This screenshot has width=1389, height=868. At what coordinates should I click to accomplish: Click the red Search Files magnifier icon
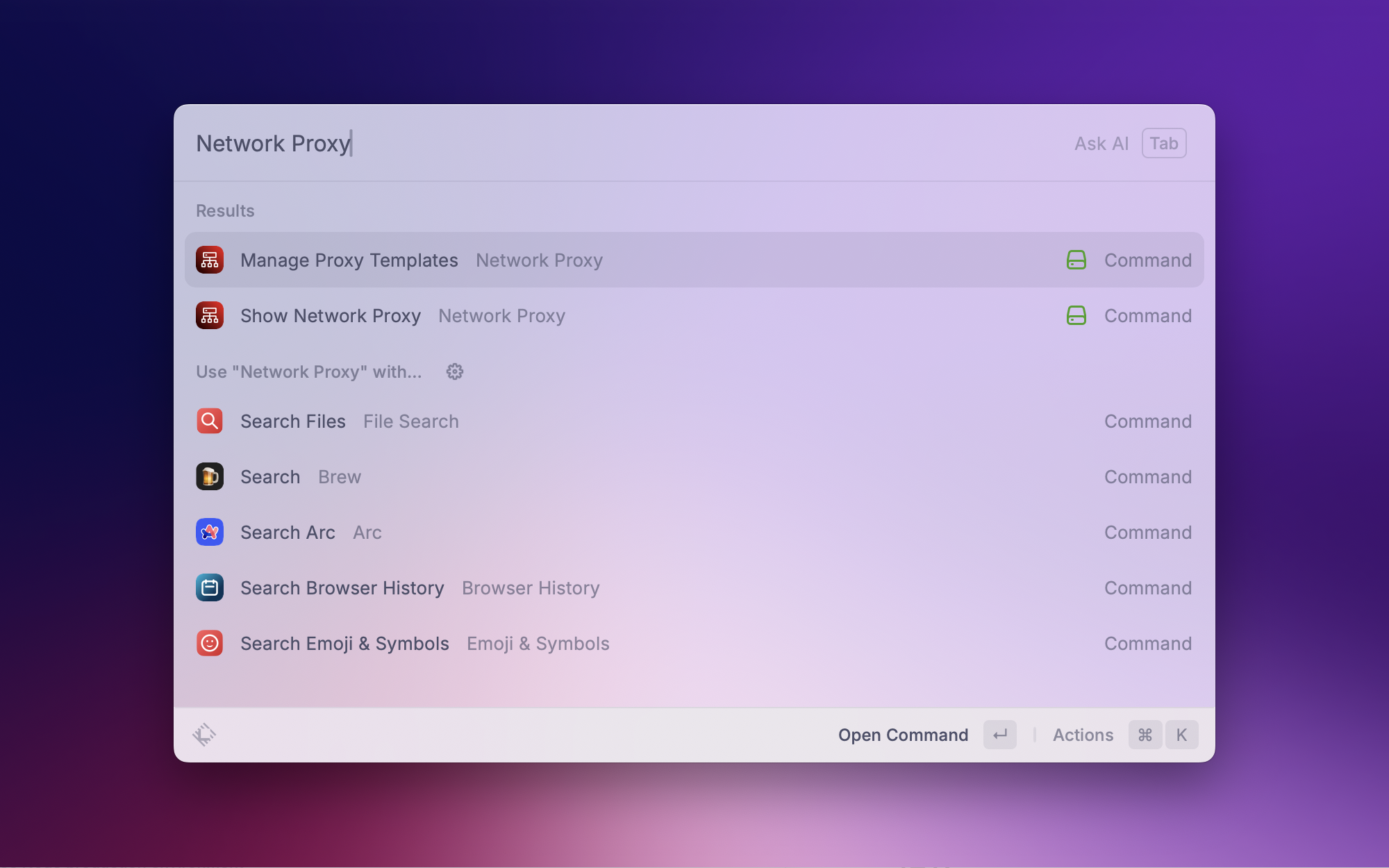tap(209, 422)
